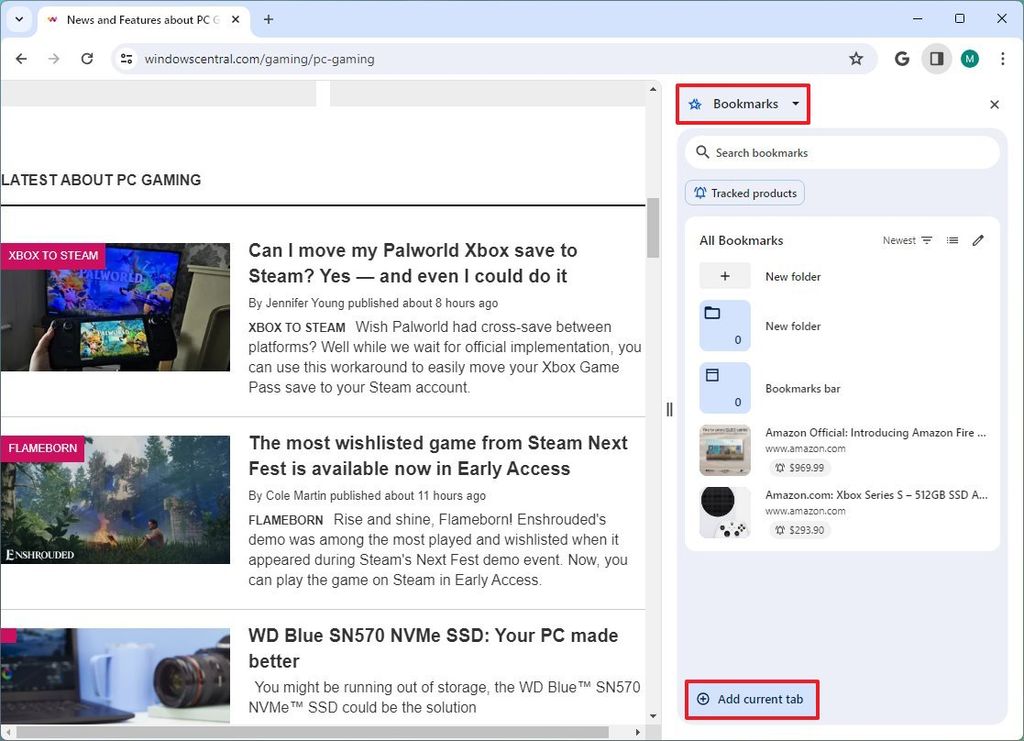The image size is (1024, 741).
Task: Toggle the Chrome side panel icon
Action: [x=937, y=59]
